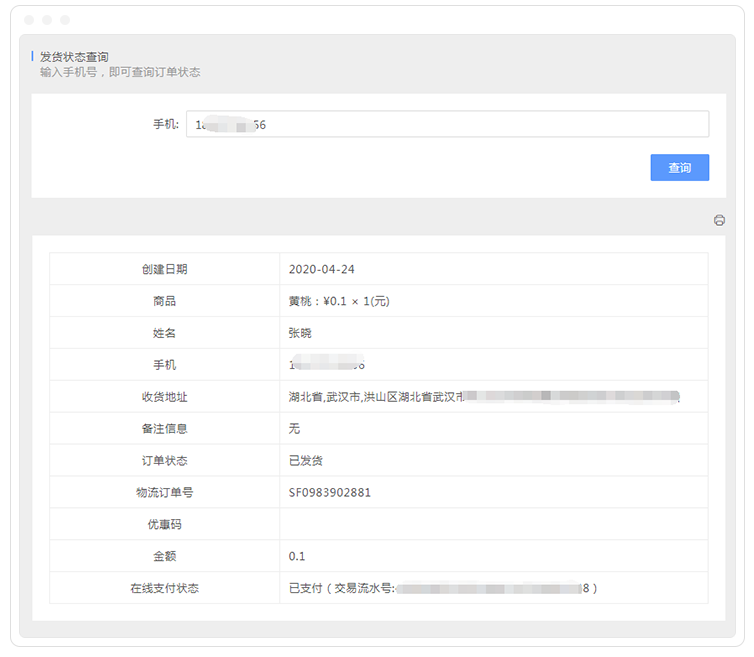Click the empty 优惠码 value cell
This screenshot has width=754, height=657.
click(x=493, y=525)
